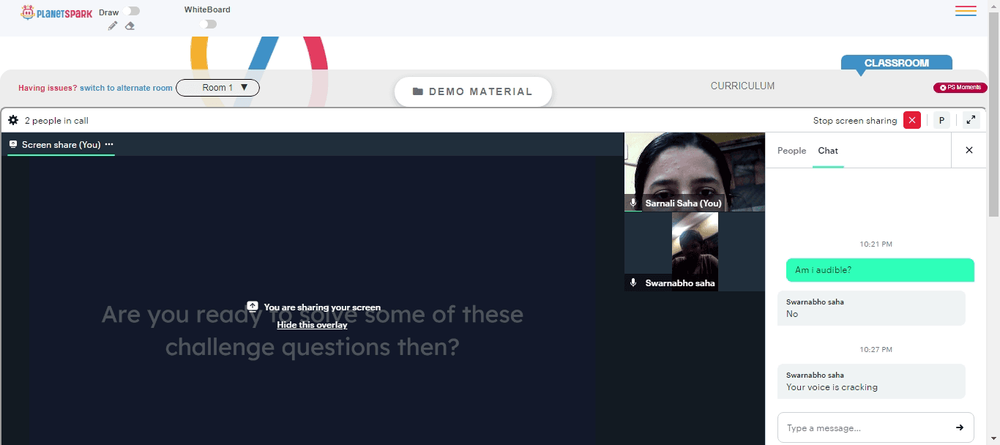
Task: Open screen share options ellipsis
Action: click(x=109, y=145)
